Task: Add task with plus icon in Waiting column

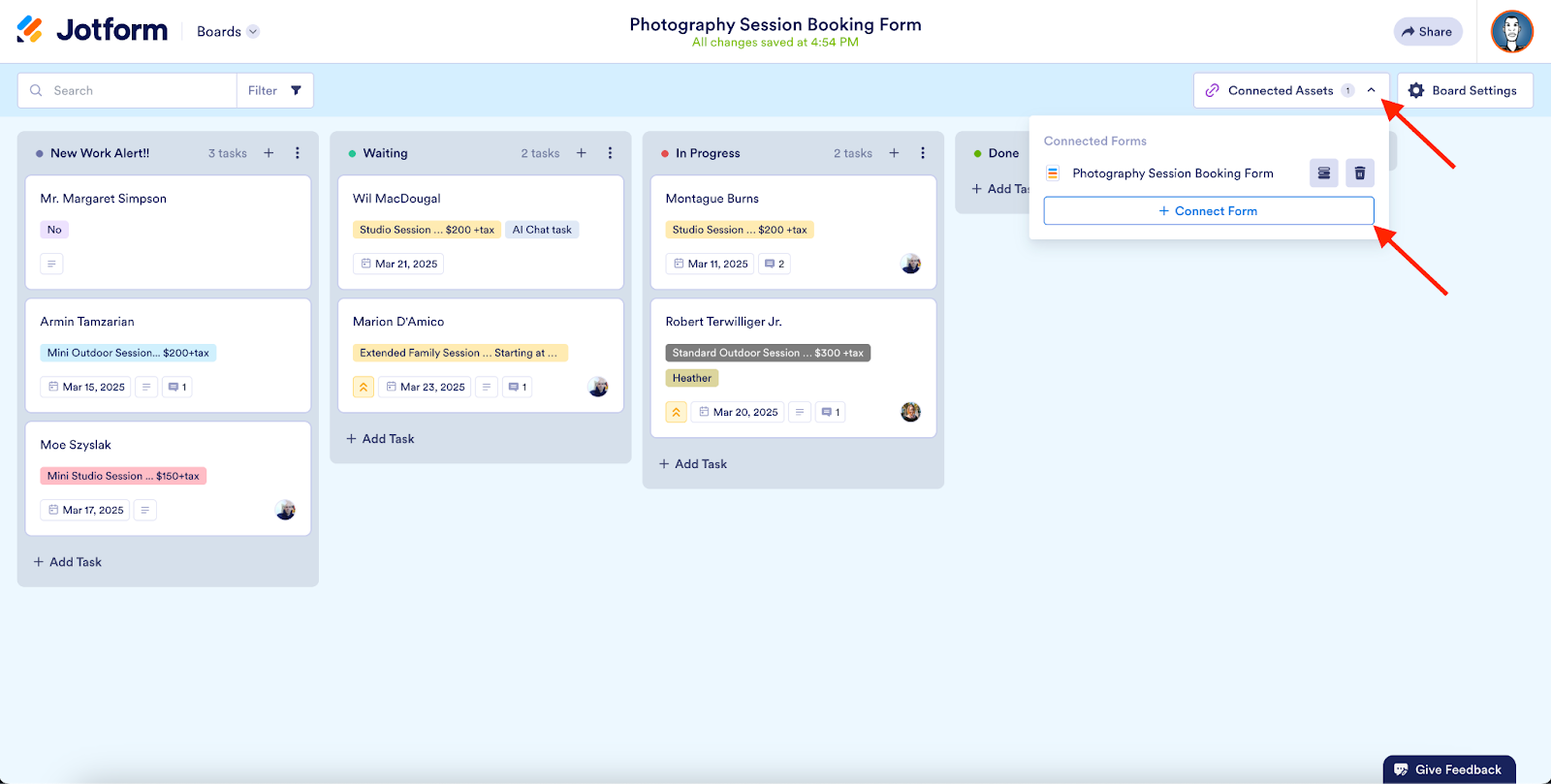Action: click(x=582, y=153)
